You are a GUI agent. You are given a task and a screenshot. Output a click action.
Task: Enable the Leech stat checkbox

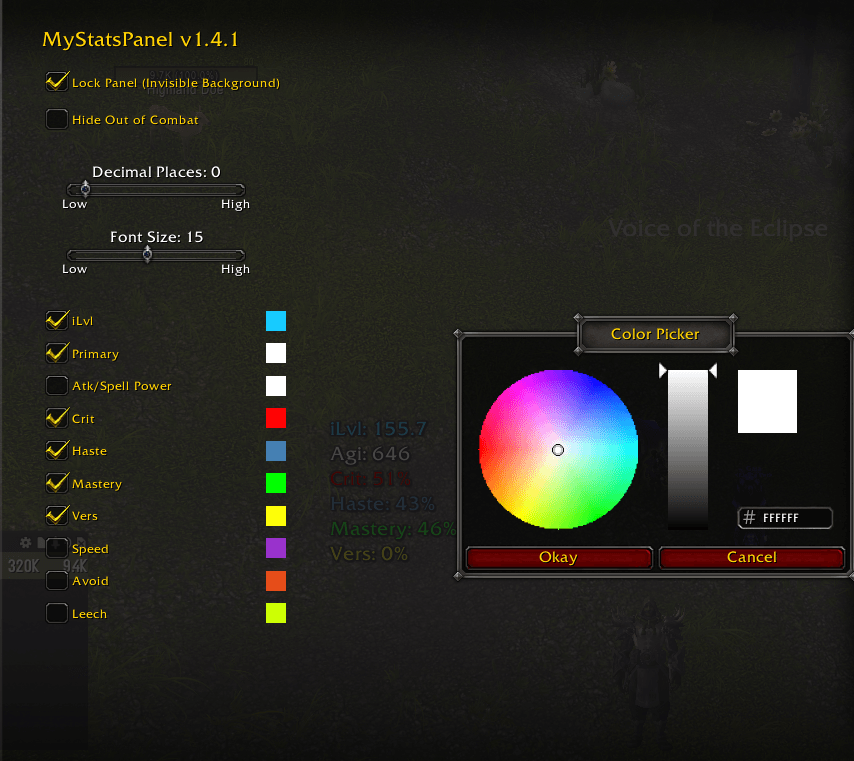click(x=57, y=613)
